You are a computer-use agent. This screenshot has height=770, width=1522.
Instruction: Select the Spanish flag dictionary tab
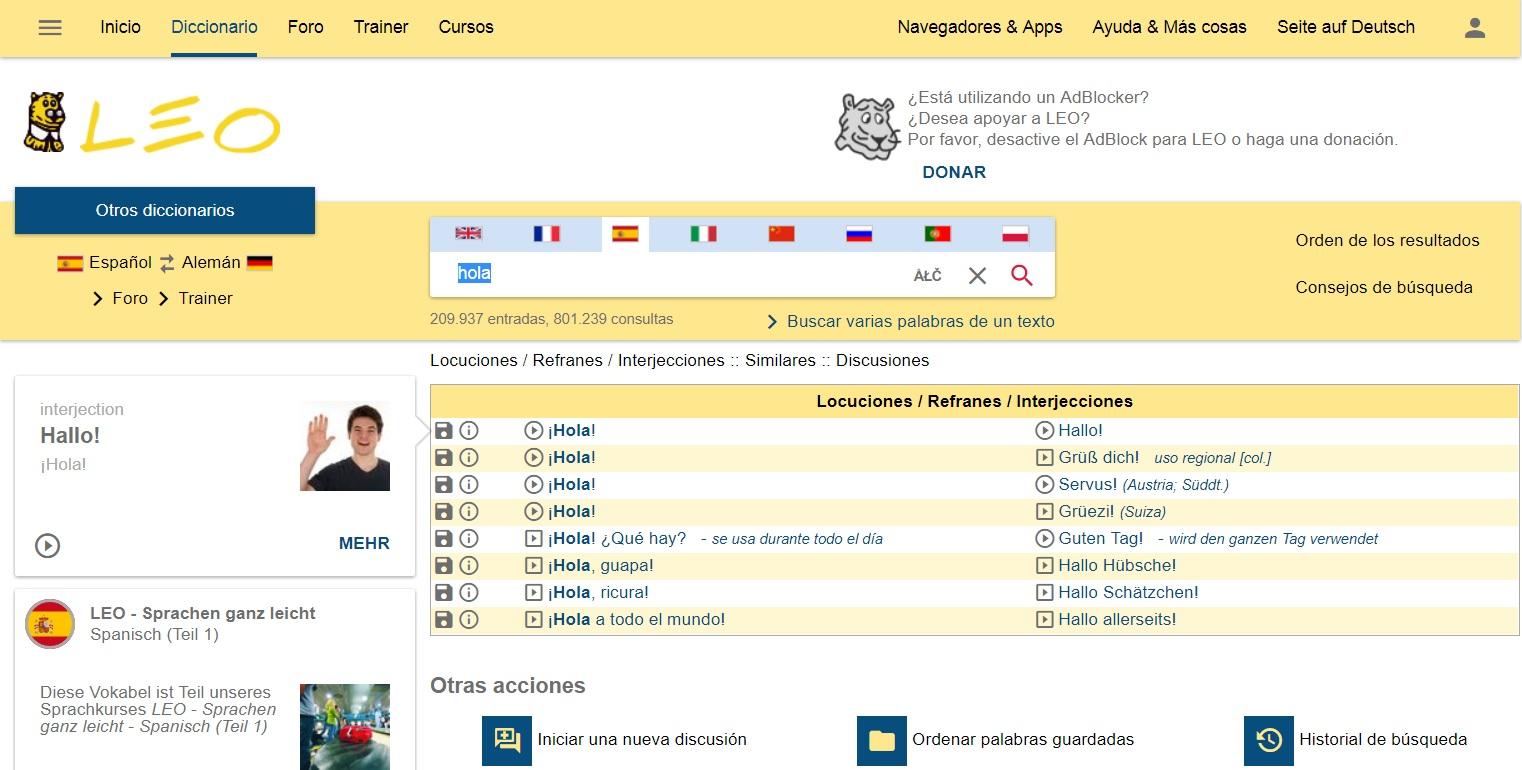click(x=625, y=234)
